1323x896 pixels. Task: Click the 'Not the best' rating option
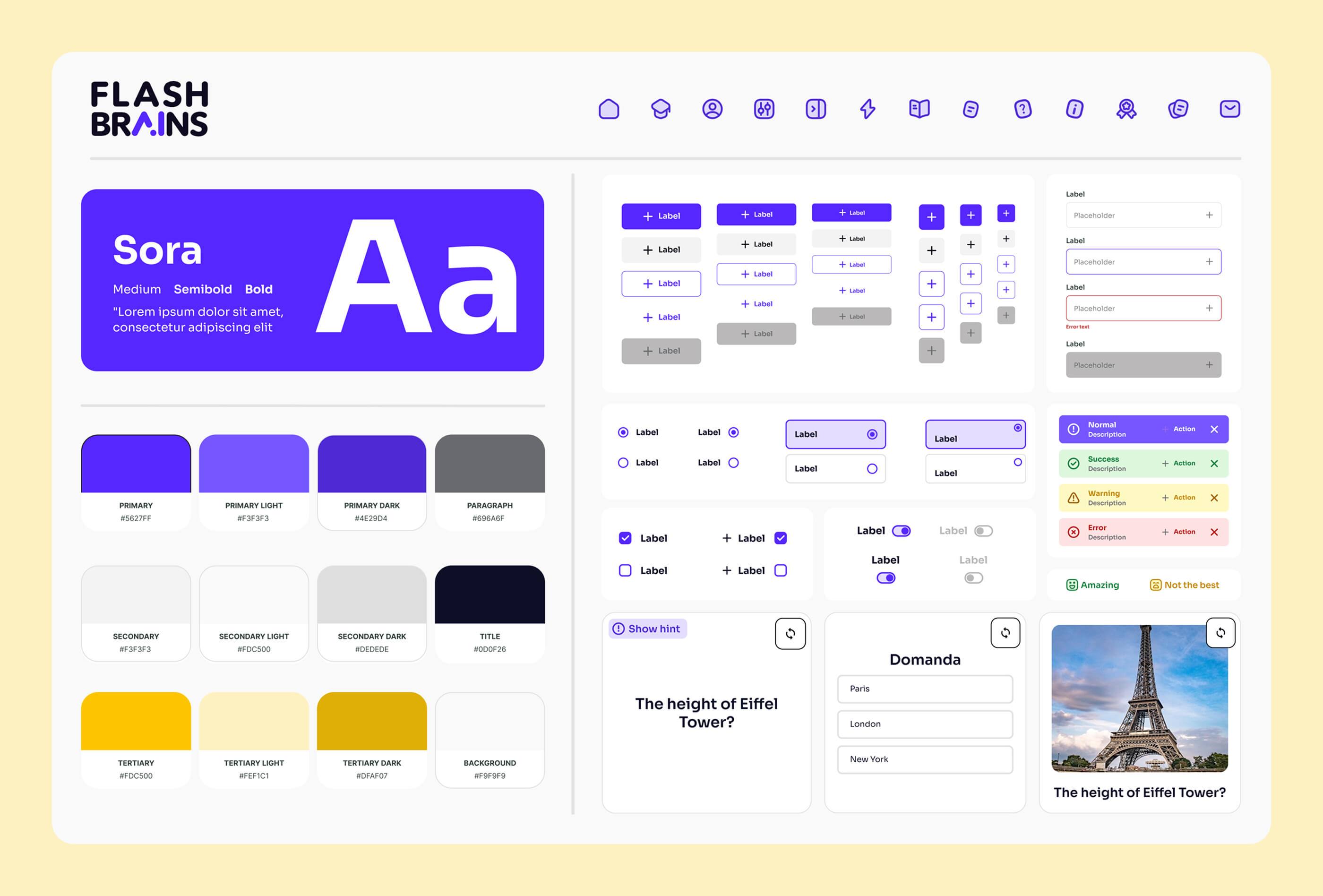(1184, 585)
